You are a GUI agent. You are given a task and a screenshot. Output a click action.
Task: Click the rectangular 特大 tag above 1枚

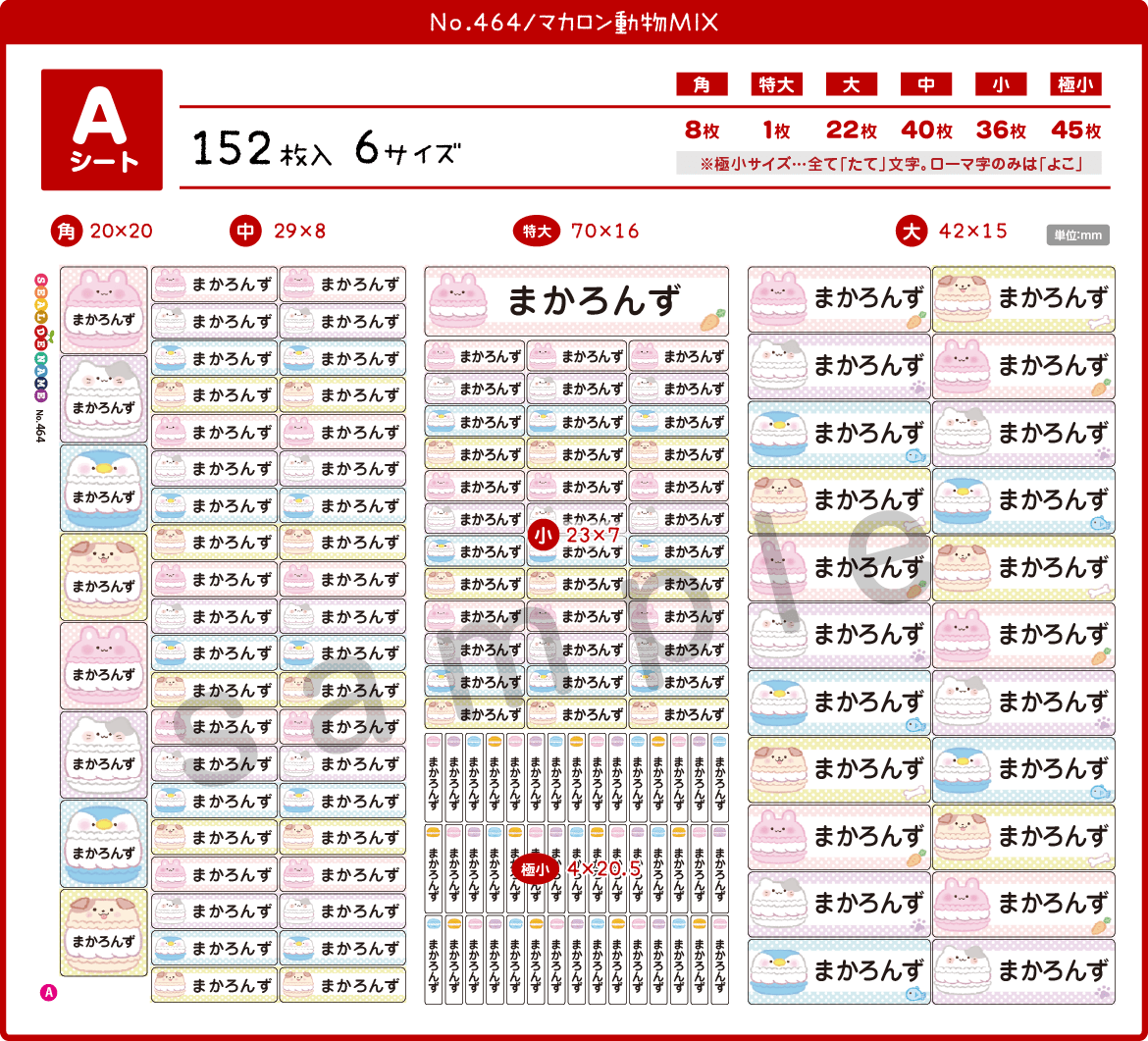777,84
